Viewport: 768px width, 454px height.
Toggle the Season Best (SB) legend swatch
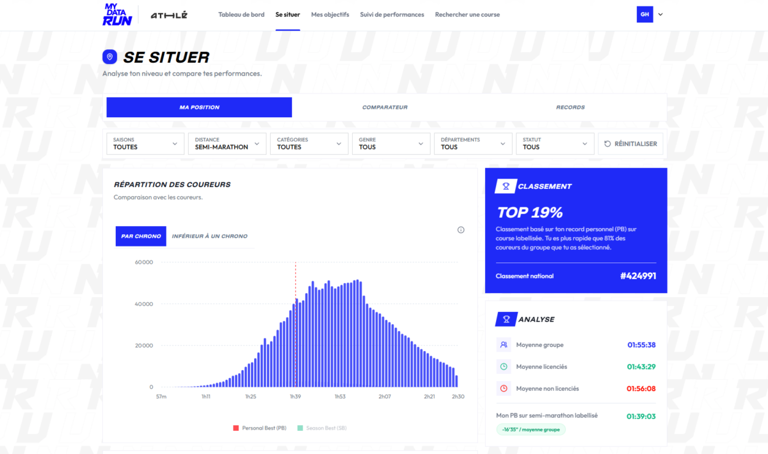[300, 428]
